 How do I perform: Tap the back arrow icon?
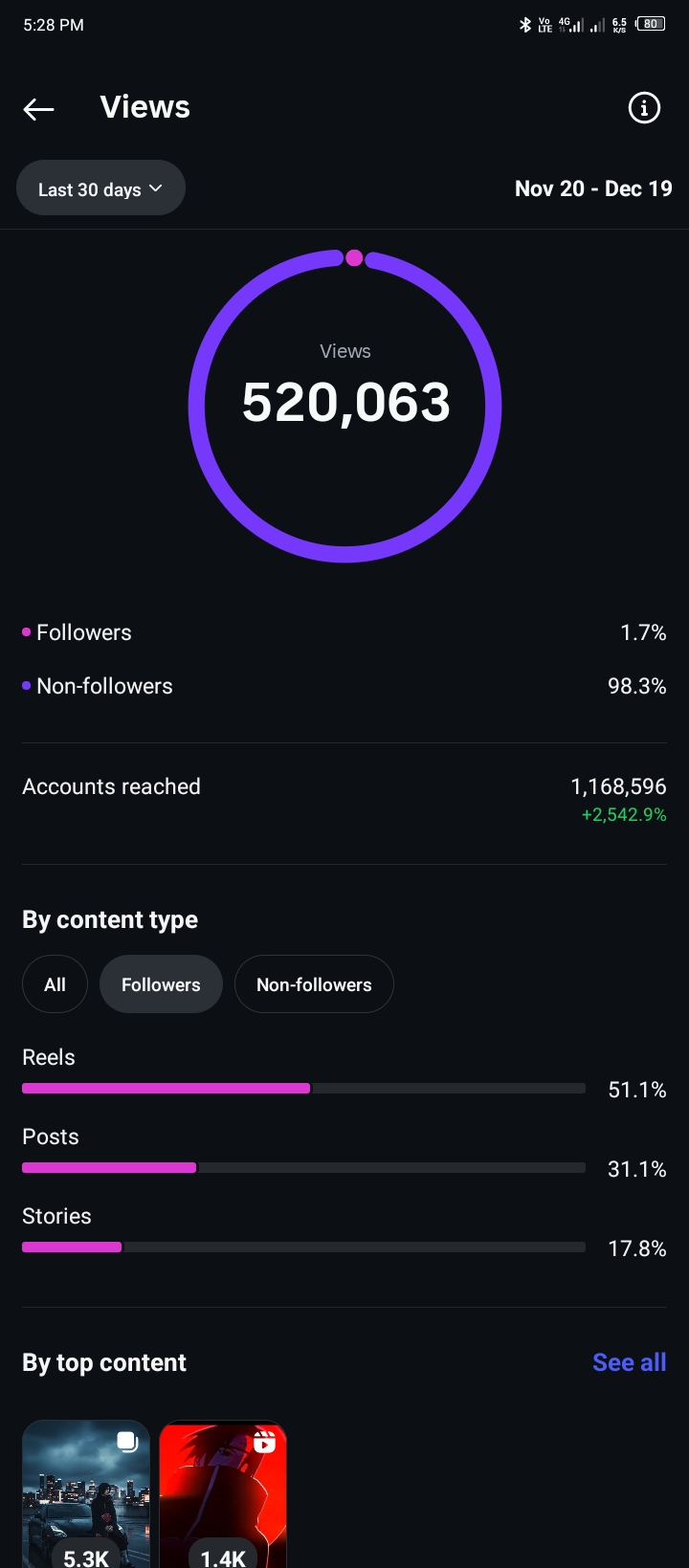[38, 109]
